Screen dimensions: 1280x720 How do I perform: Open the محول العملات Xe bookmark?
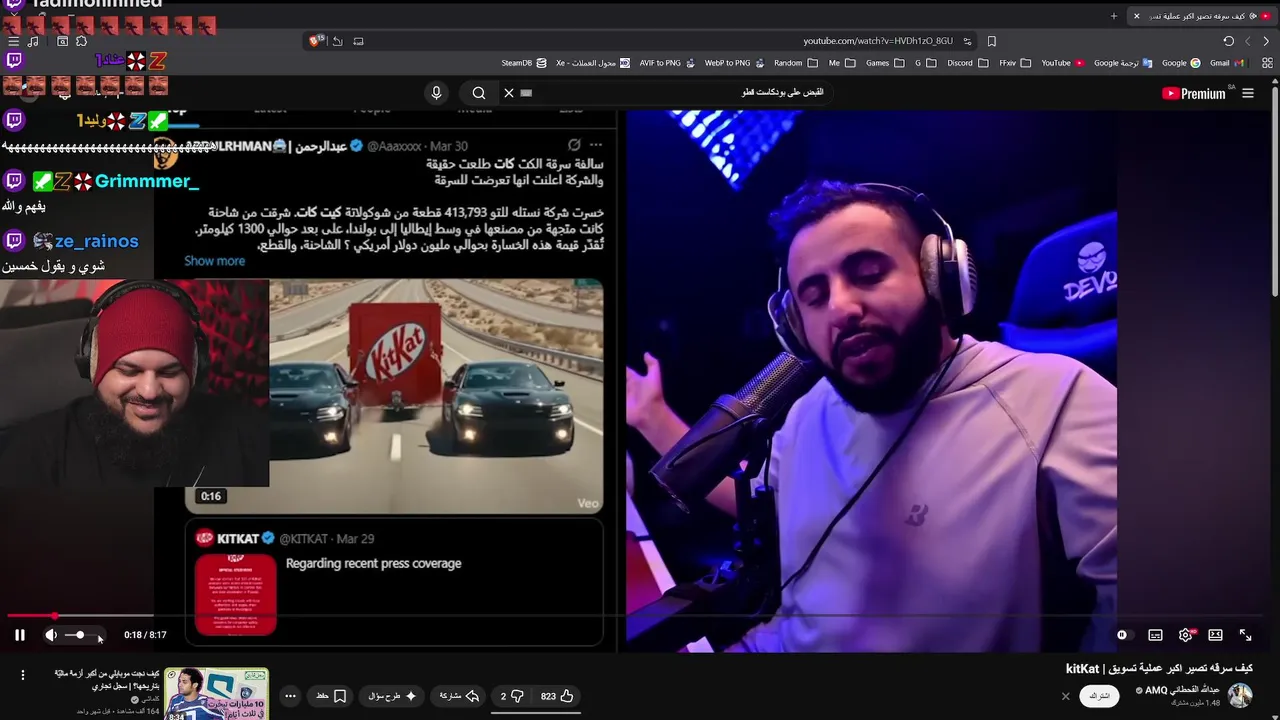coord(593,63)
